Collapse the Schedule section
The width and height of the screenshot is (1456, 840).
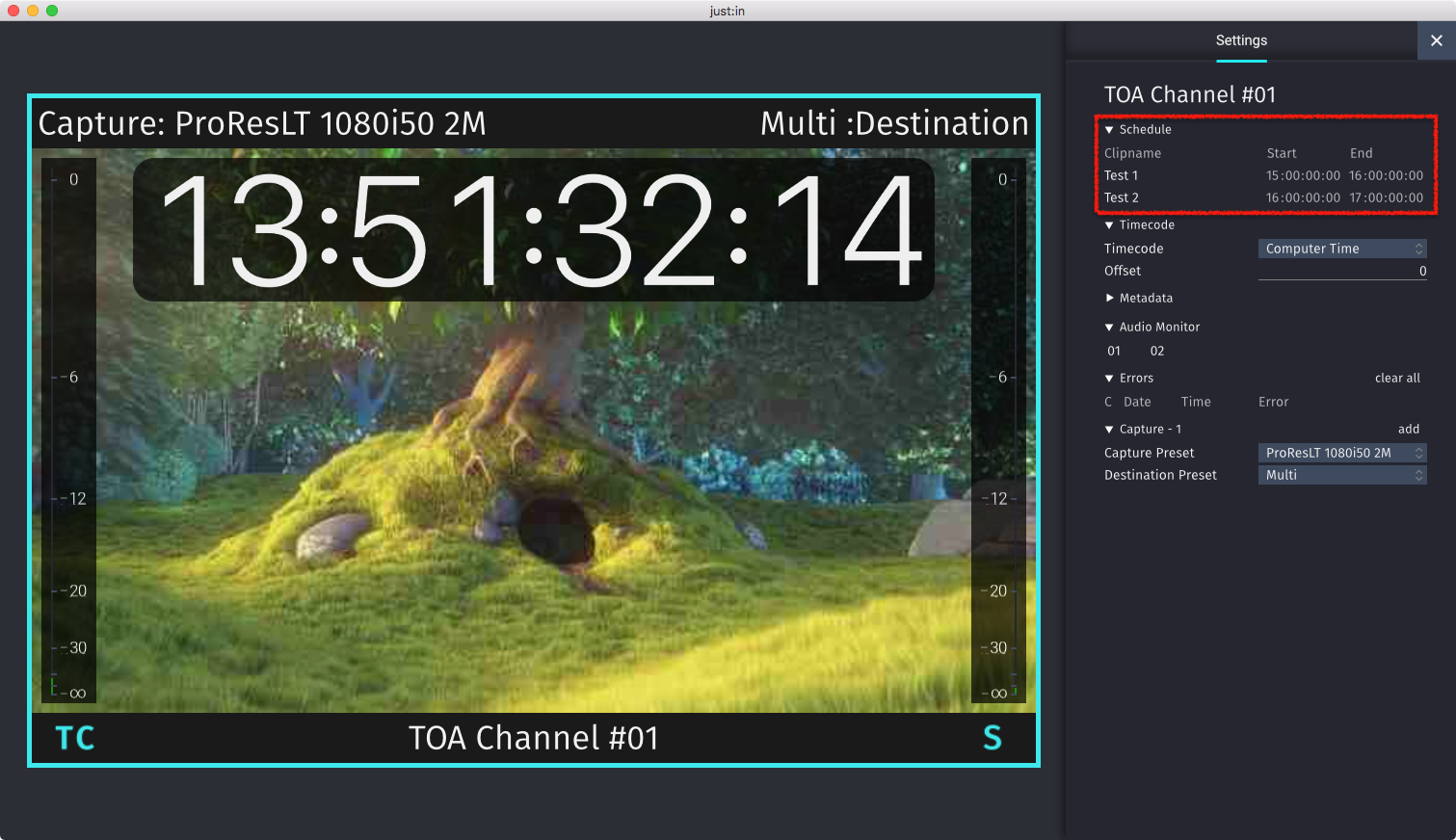tap(1109, 130)
